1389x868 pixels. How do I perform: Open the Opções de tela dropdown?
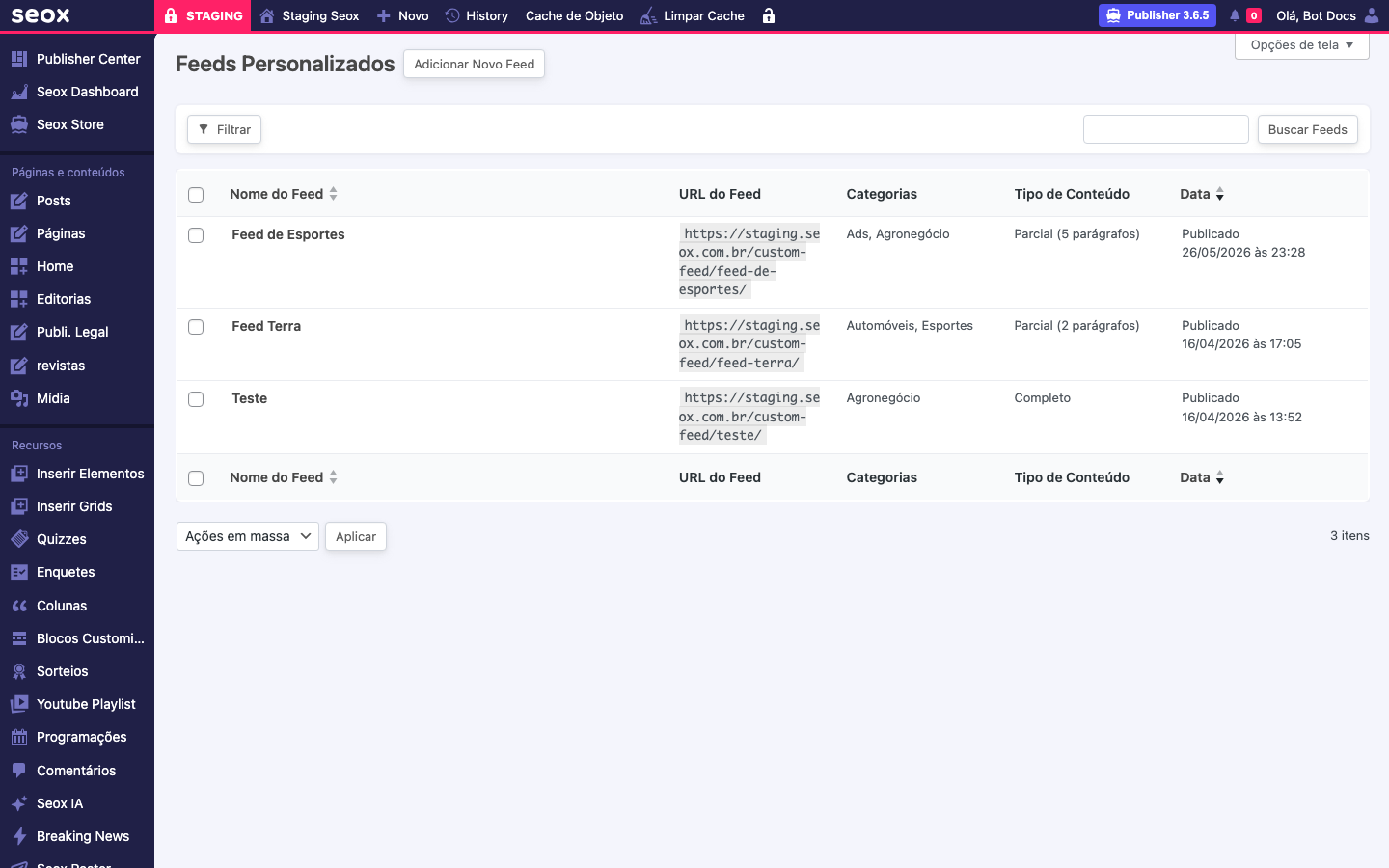click(x=1302, y=45)
